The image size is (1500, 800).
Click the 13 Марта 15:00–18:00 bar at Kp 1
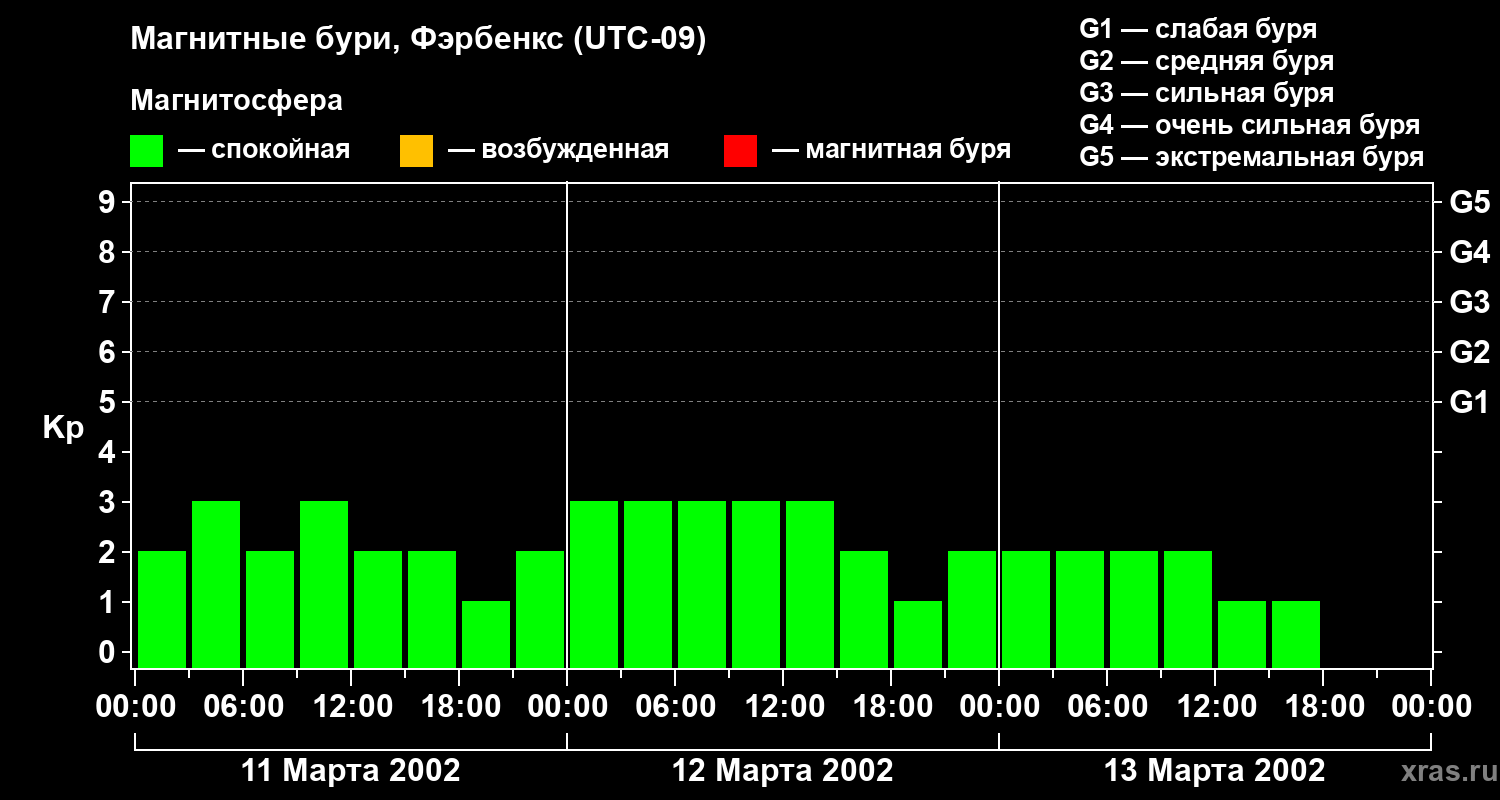1296,634
